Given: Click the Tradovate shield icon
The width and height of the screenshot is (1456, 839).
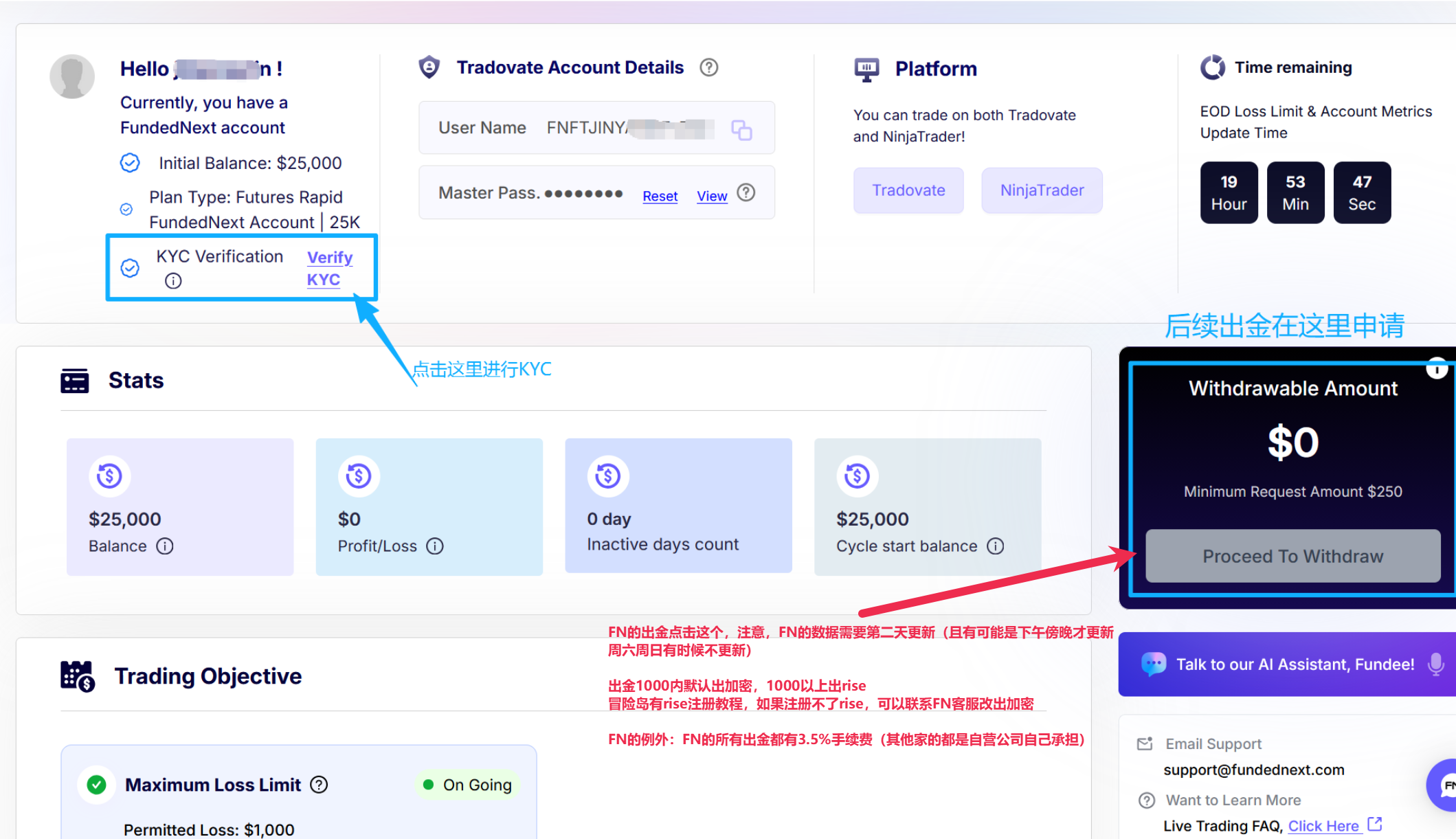Looking at the screenshot, I should [429, 67].
